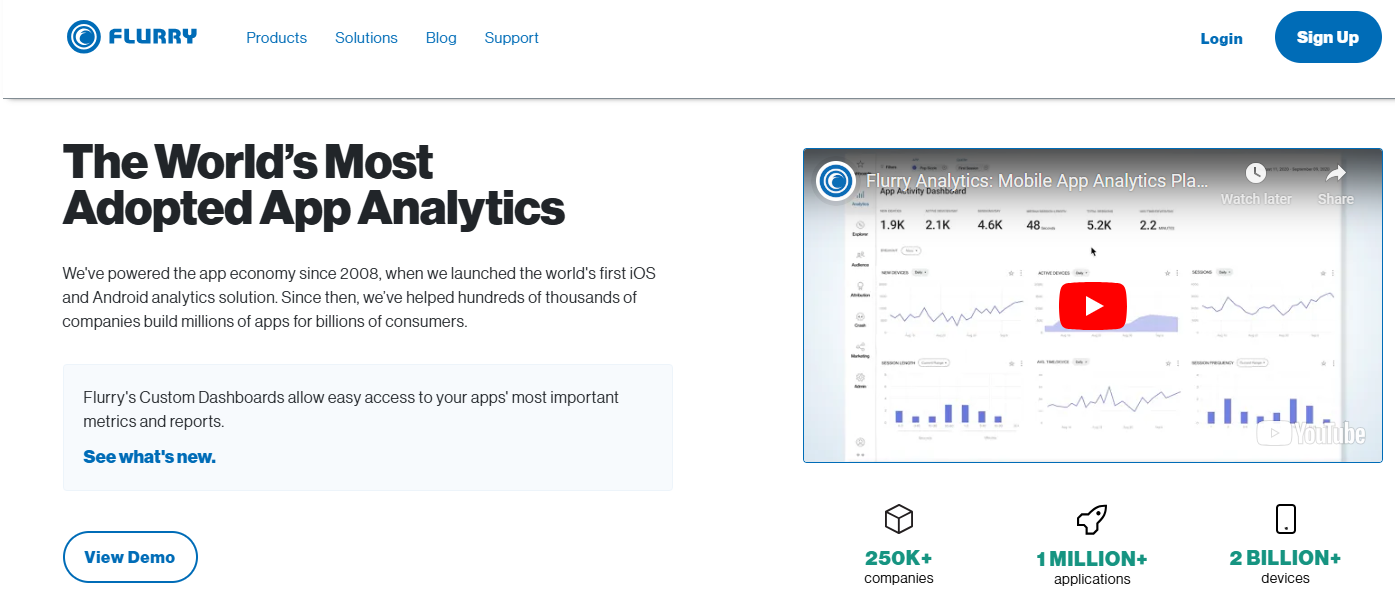Open the Products menu

pos(276,38)
